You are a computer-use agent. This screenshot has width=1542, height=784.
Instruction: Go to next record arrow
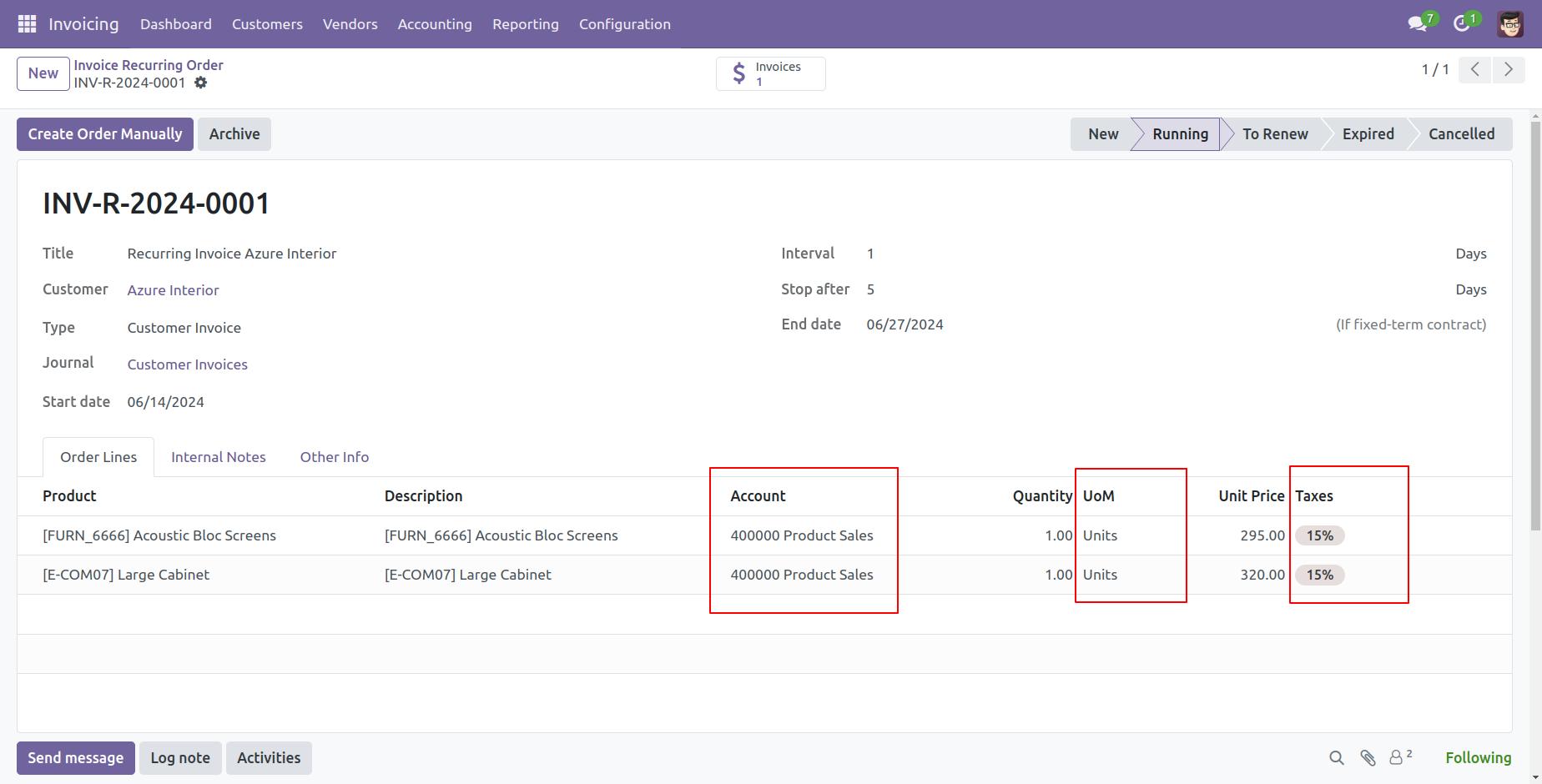tap(1509, 70)
